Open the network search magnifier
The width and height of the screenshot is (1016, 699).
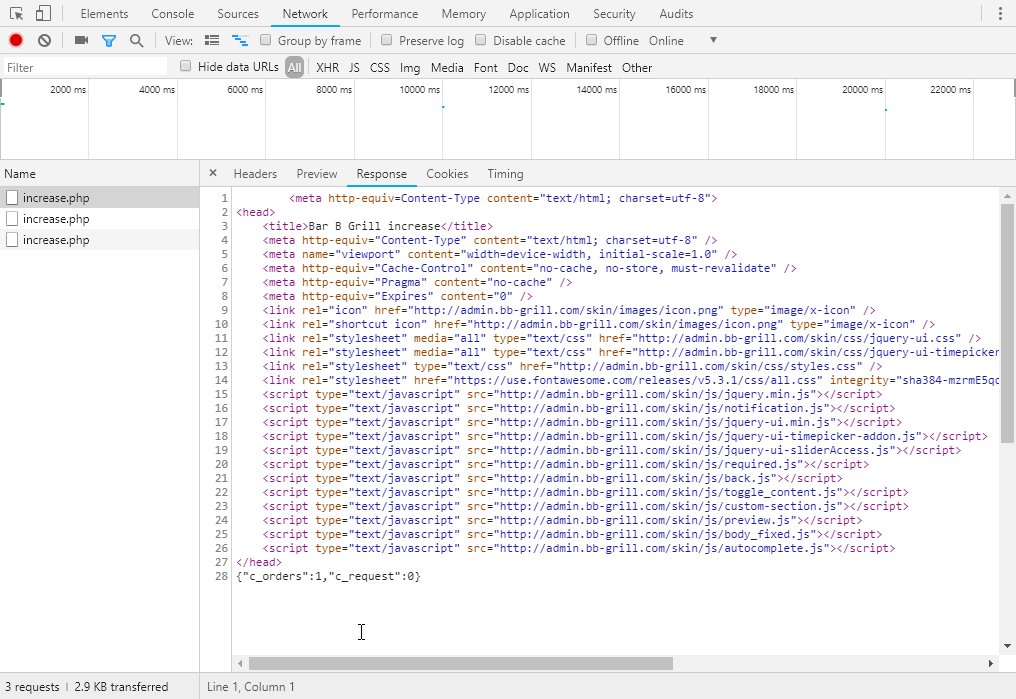click(136, 40)
